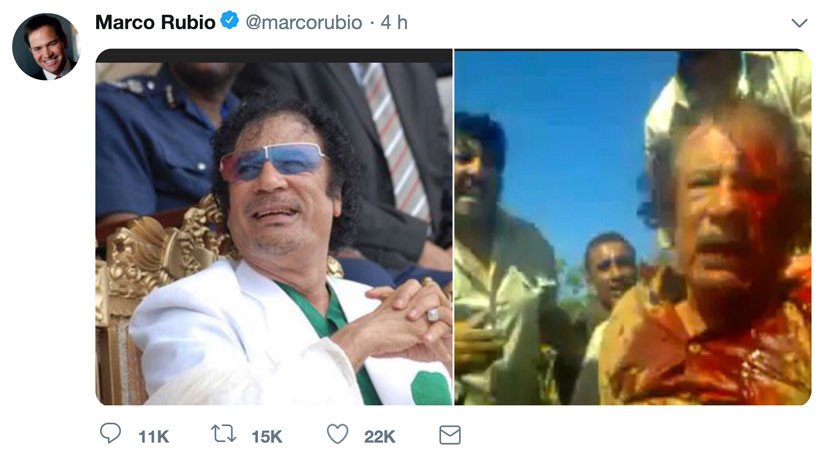This screenshot has height=459, width=824.
Task: Click the blue verified badge
Action: [x=230, y=22]
